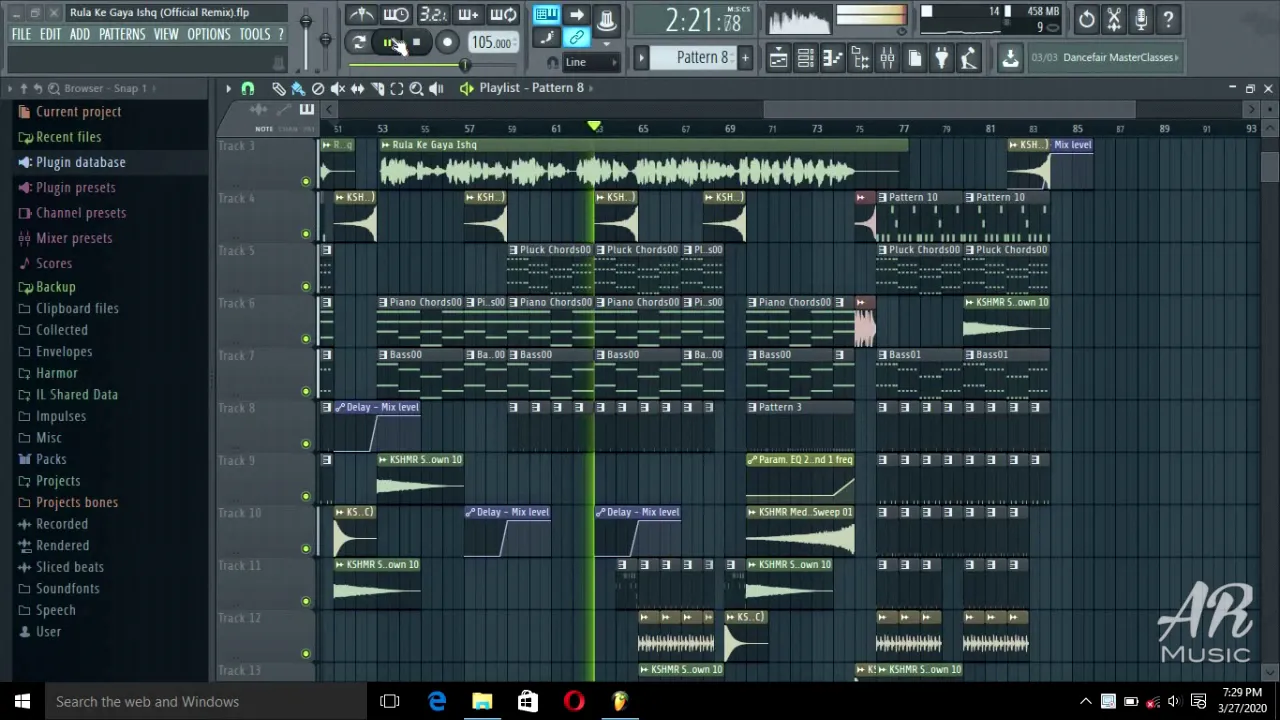1280x720 pixels.
Task: Choose the Select marquee tool
Action: pyautogui.click(x=397, y=88)
